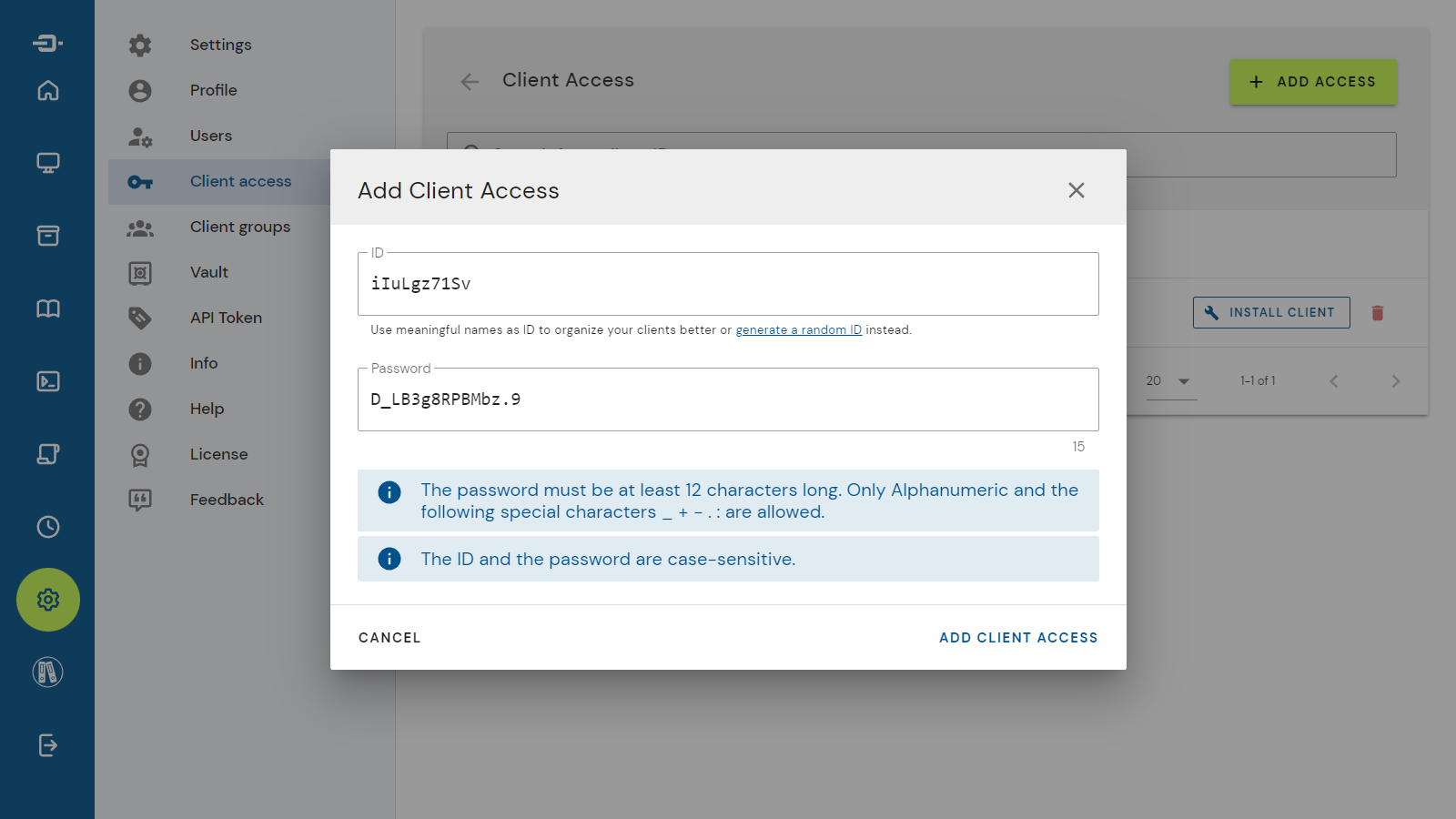The width and height of the screenshot is (1456, 819).
Task: Click the book library sidebar icon
Action: tap(48, 308)
